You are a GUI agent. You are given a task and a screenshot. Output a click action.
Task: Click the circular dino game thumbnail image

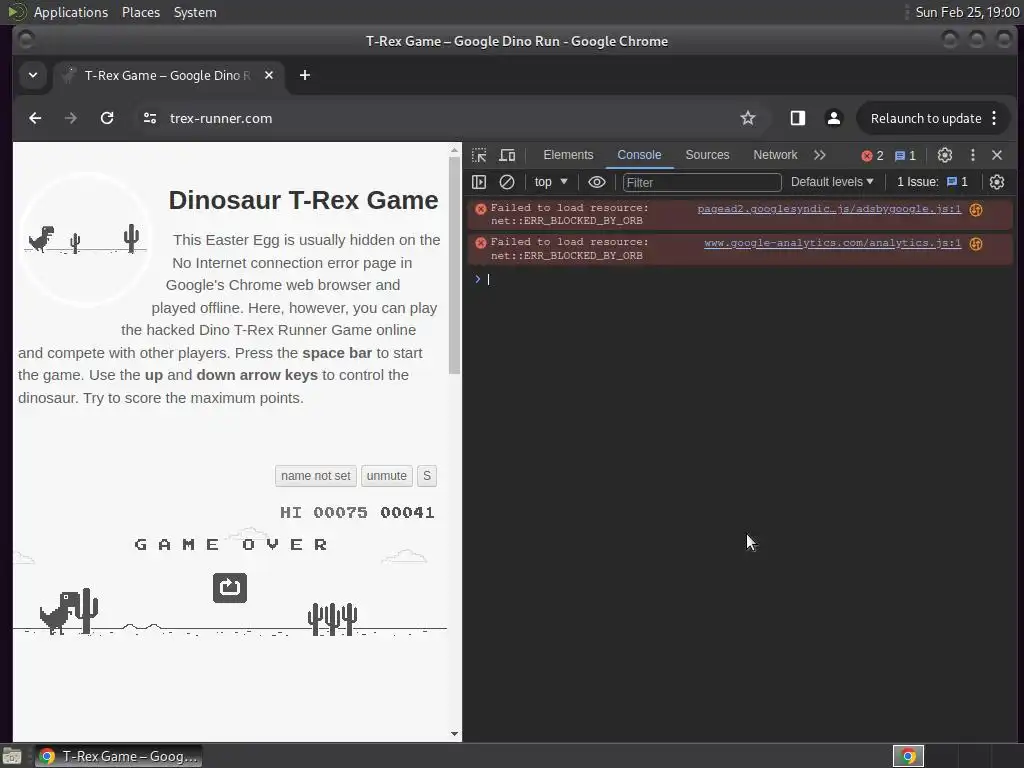[x=86, y=240]
